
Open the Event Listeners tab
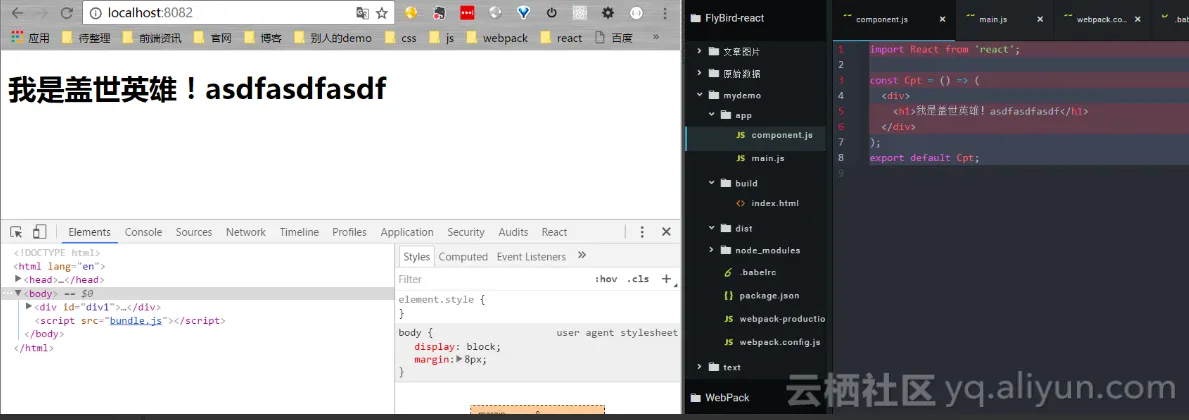click(531, 256)
